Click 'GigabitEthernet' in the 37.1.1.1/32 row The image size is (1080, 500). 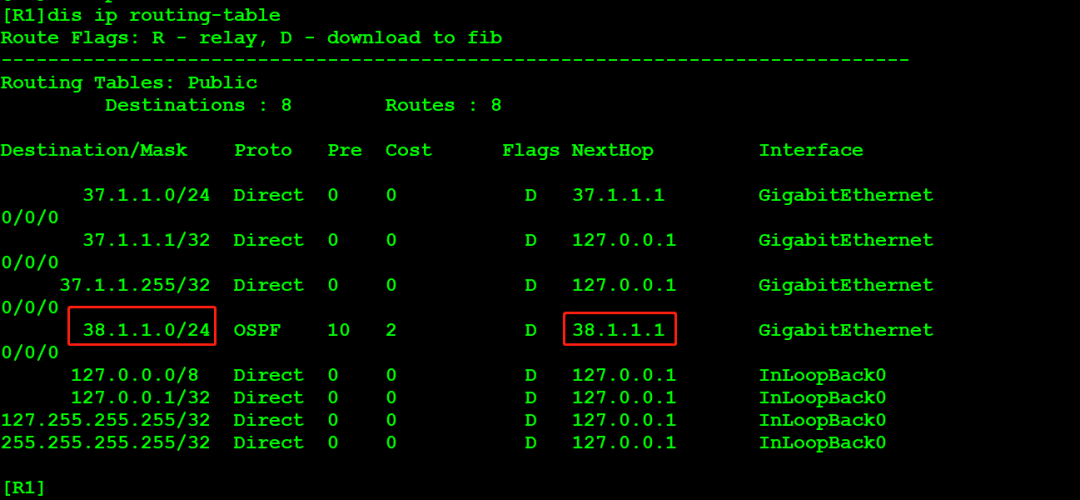pyautogui.click(x=846, y=240)
